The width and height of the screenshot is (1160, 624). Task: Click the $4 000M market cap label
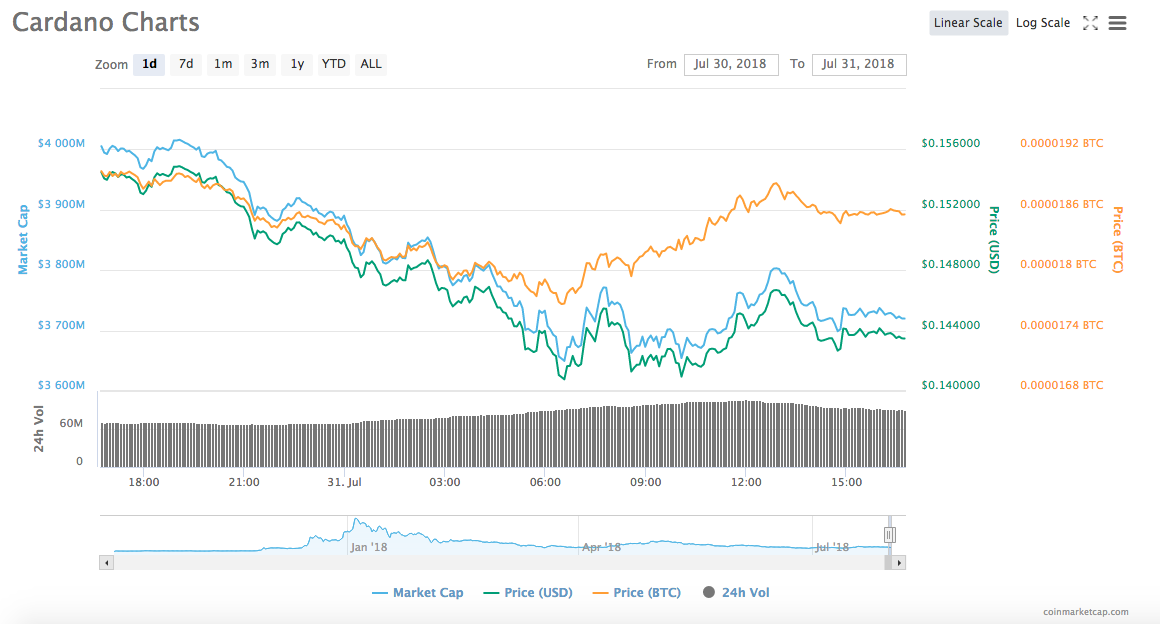click(61, 144)
